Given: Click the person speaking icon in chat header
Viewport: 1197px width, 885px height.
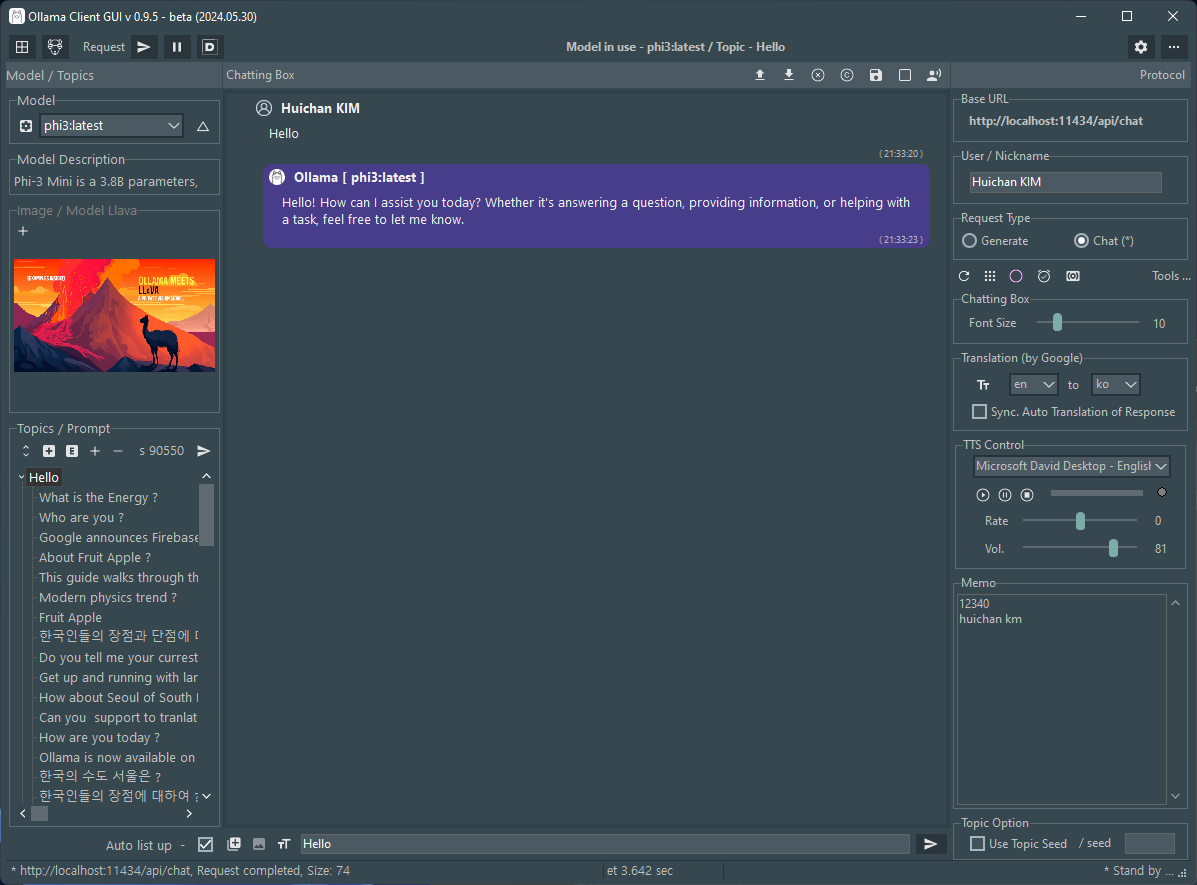Looking at the screenshot, I should click(934, 75).
